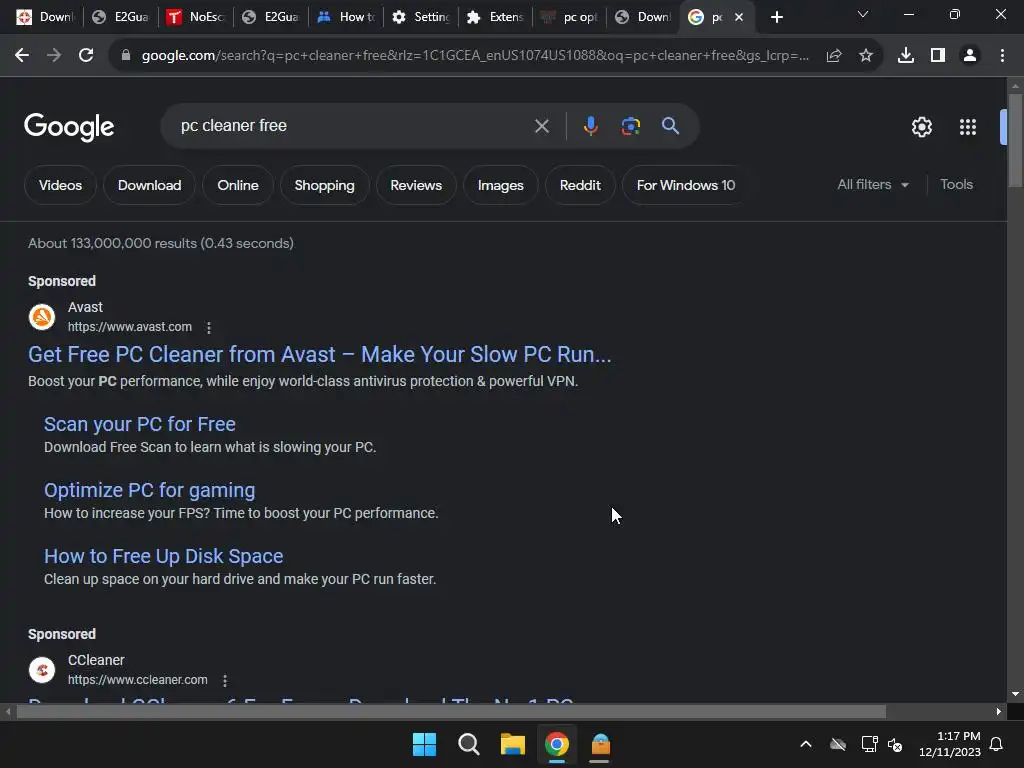Switch to the Extensions tab
The width and height of the screenshot is (1024, 768).
coord(496,17)
